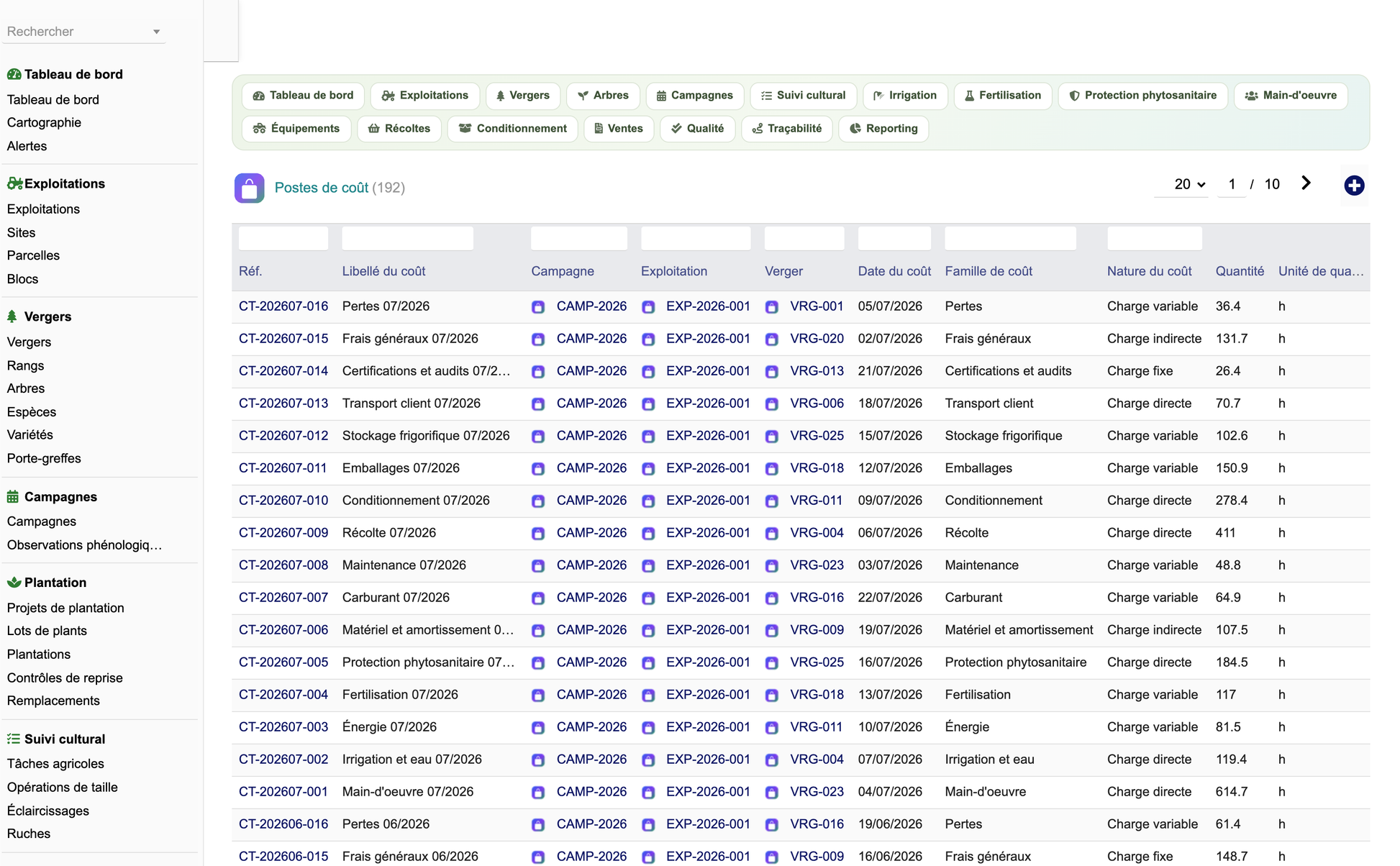Image resolution: width=1400 pixels, height=866 pixels.
Task: Click campaign icon in row CT-202607-010
Action: [x=538, y=501]
